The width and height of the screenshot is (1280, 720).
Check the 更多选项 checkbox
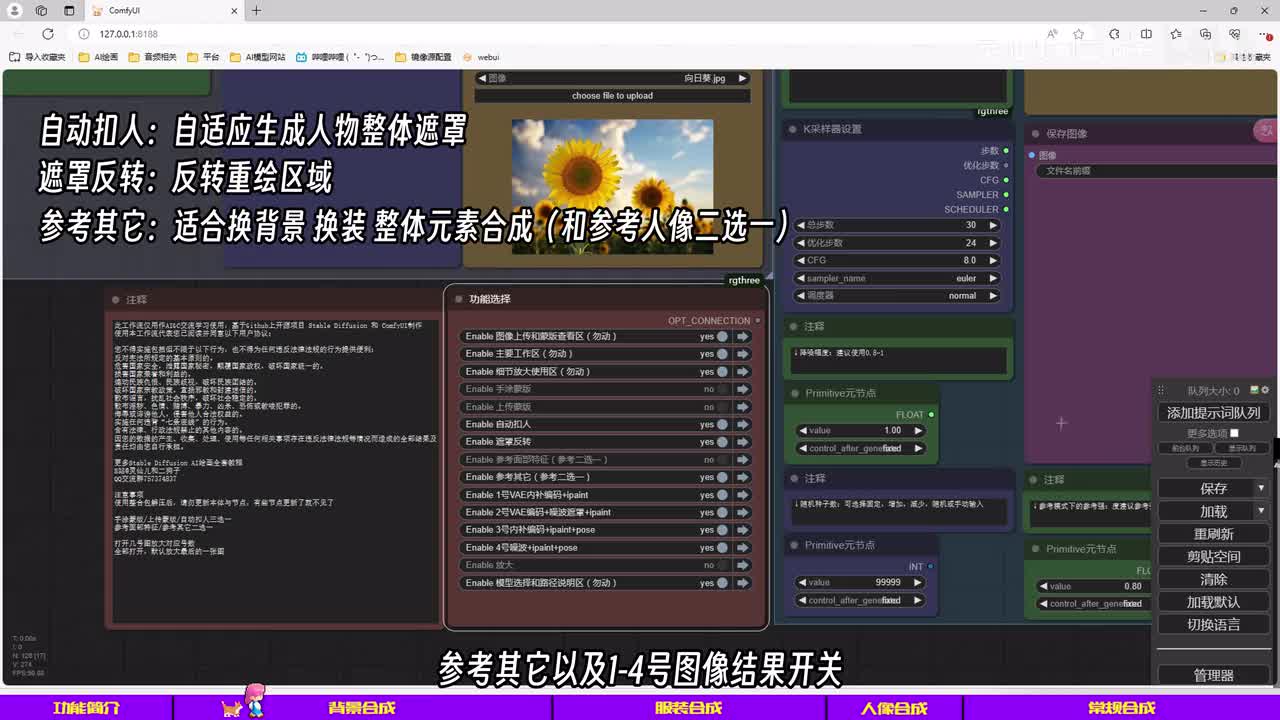(x=1234, y=433)
